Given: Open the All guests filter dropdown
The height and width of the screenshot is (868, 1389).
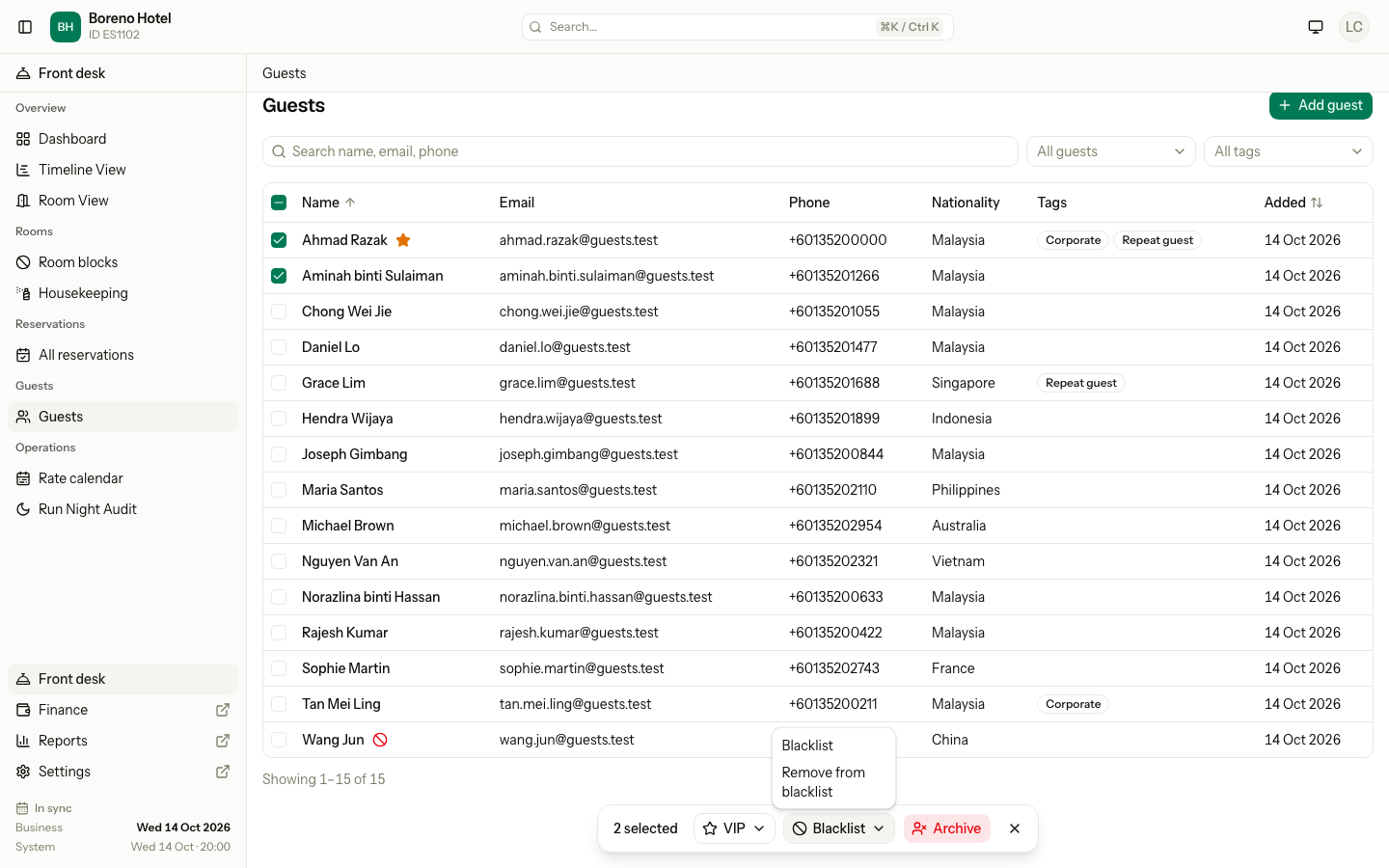Looking at the screenshot, I should point(1110,151).
